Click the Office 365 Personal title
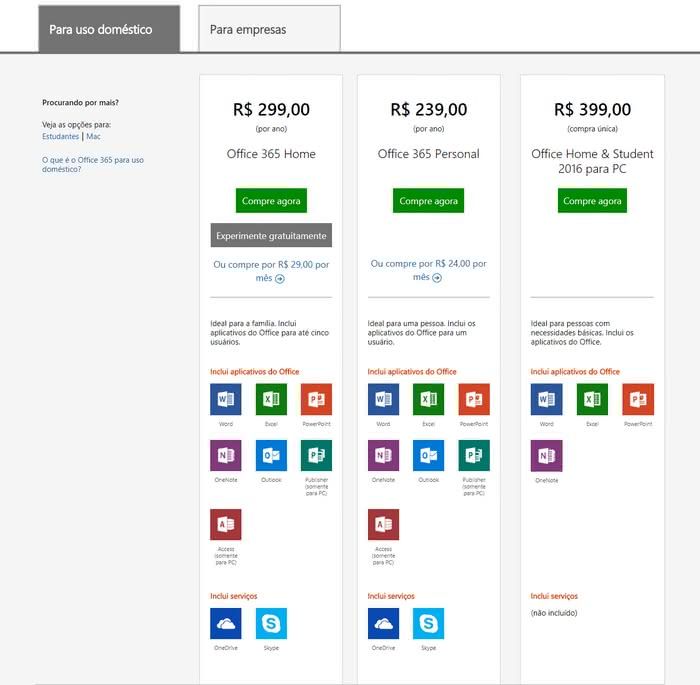This screenshot has width=700, height=685. coord(429,154)
